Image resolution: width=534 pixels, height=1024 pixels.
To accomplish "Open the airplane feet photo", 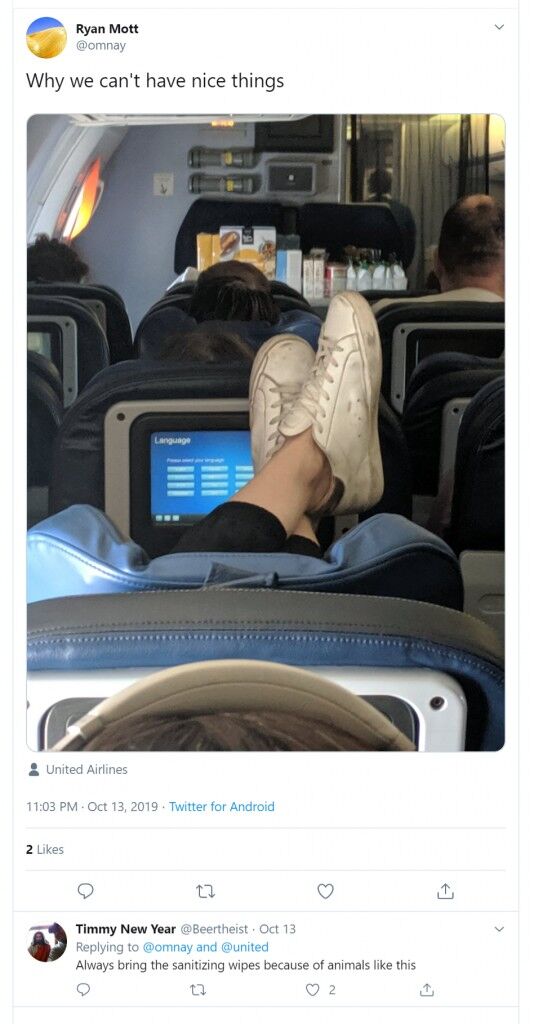I will point(266,432).
